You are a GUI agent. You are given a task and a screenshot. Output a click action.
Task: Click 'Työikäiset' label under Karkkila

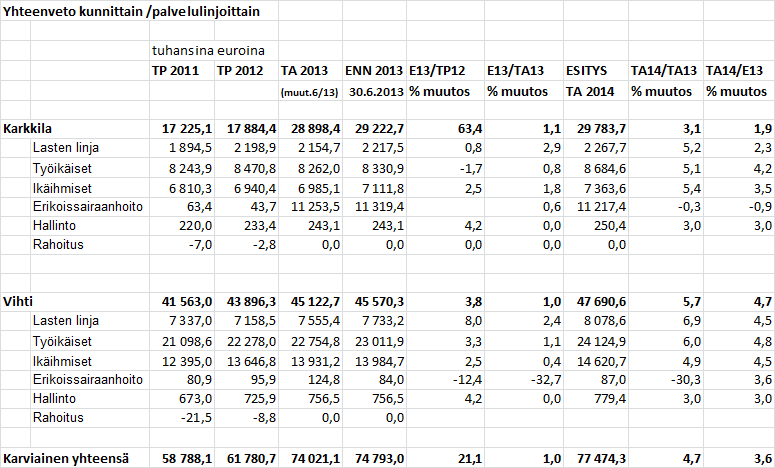[62, 169]
